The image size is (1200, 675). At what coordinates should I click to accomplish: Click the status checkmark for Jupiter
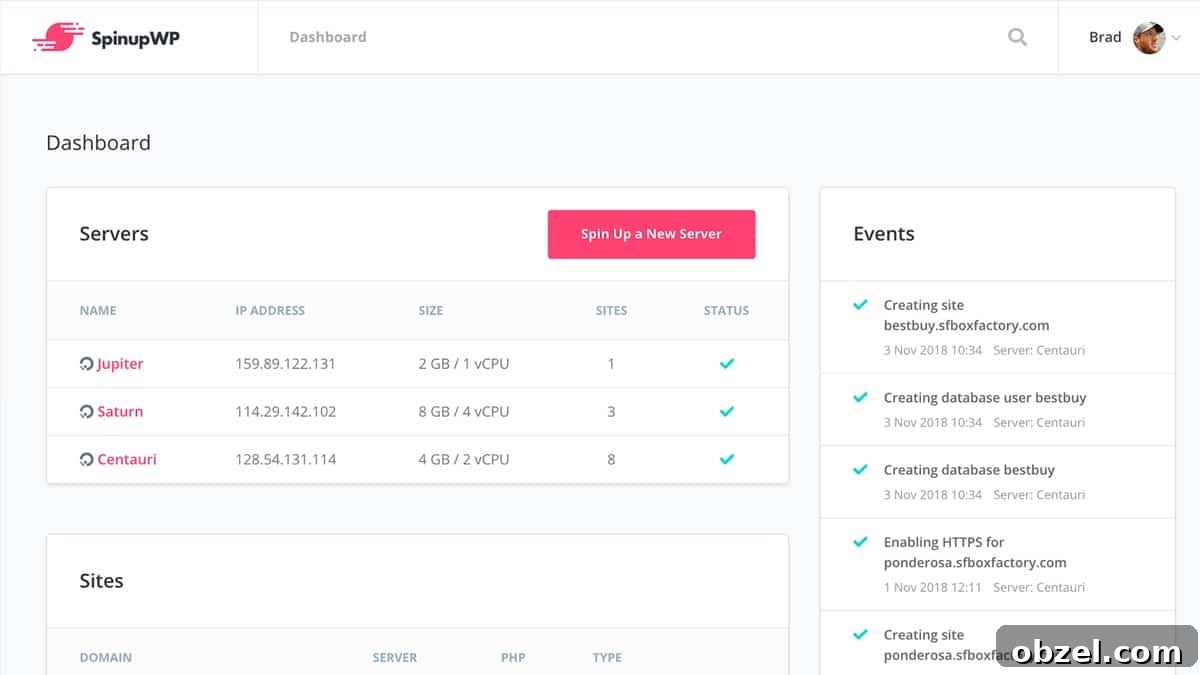click(726, 364)
